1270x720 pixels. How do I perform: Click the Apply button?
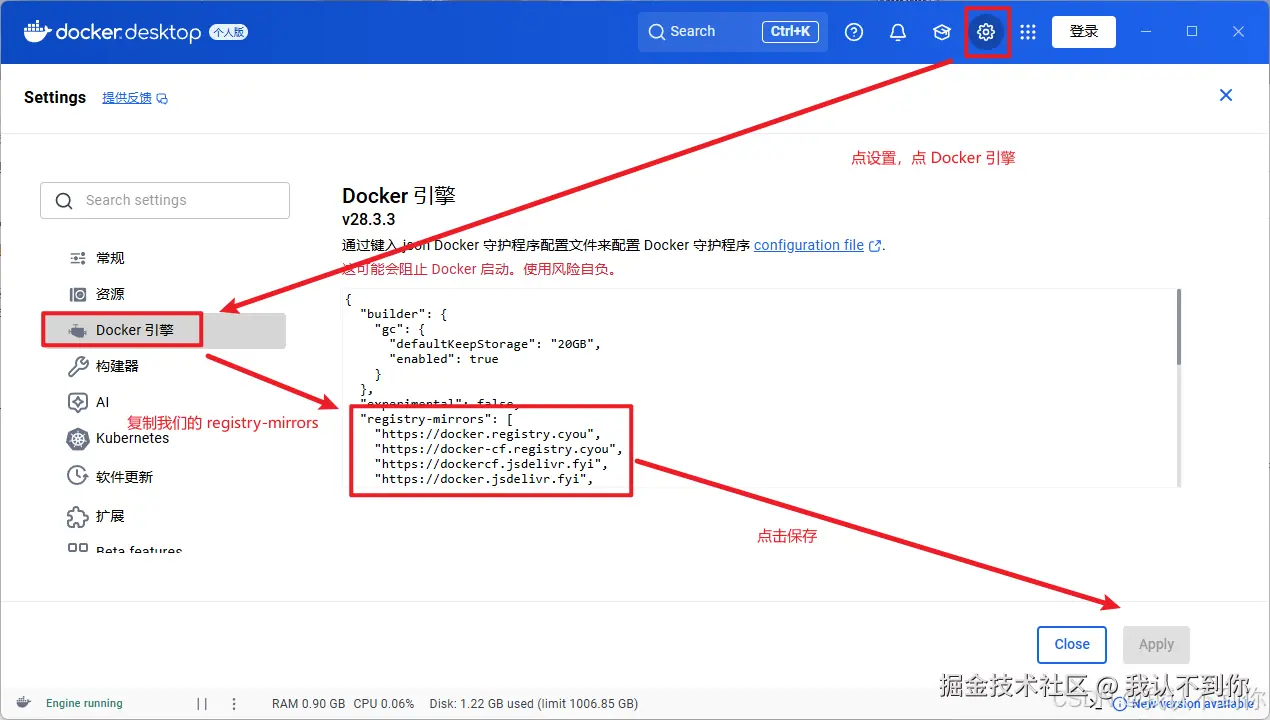coord(1156,644)
